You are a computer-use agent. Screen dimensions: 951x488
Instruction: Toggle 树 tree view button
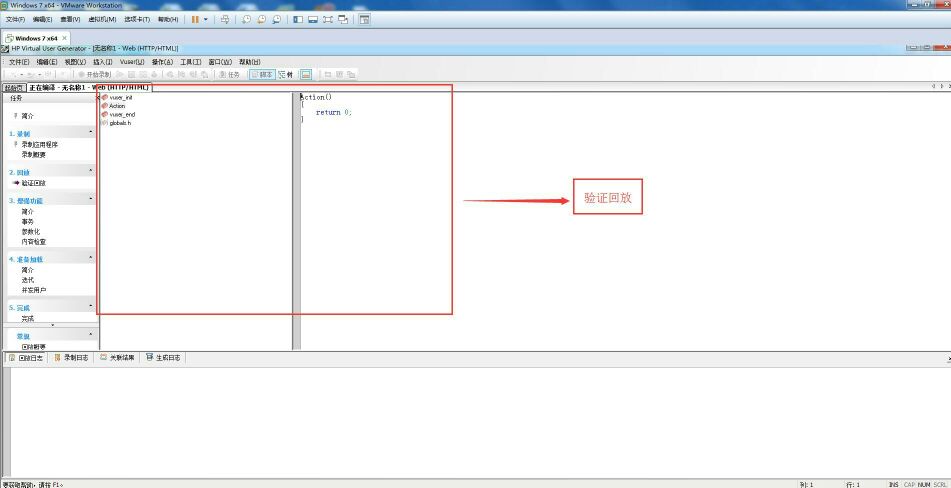coord(286,74)
